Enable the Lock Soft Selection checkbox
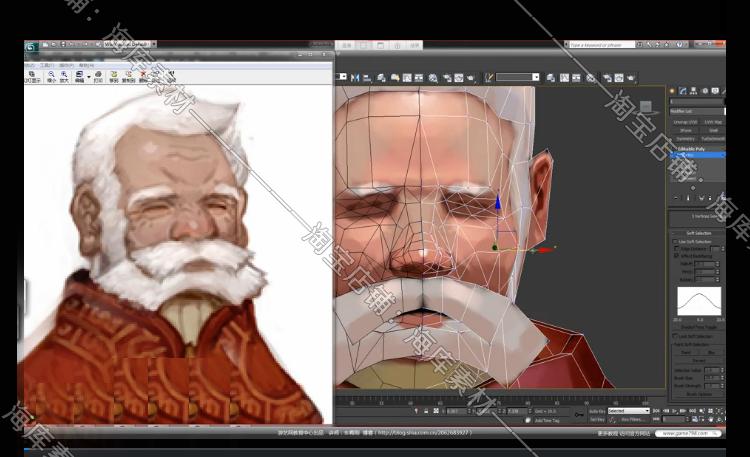750x457 pixels. (x=675, y=336)
